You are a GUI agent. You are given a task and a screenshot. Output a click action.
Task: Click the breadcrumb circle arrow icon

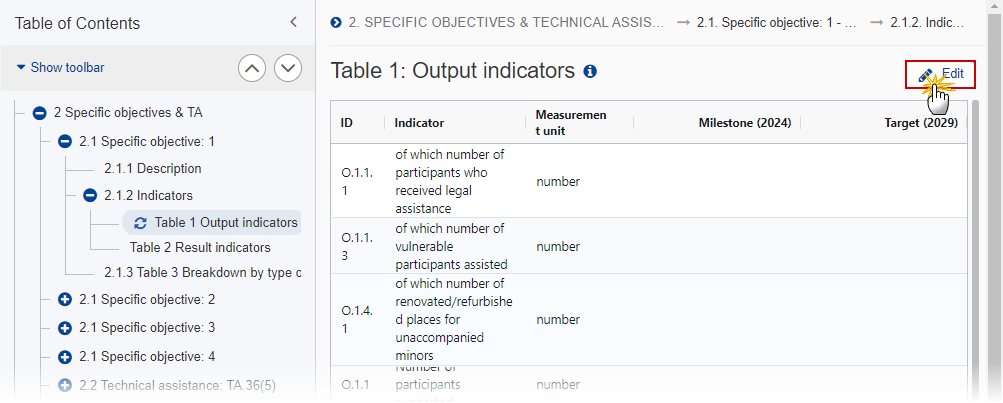[336, 23]
